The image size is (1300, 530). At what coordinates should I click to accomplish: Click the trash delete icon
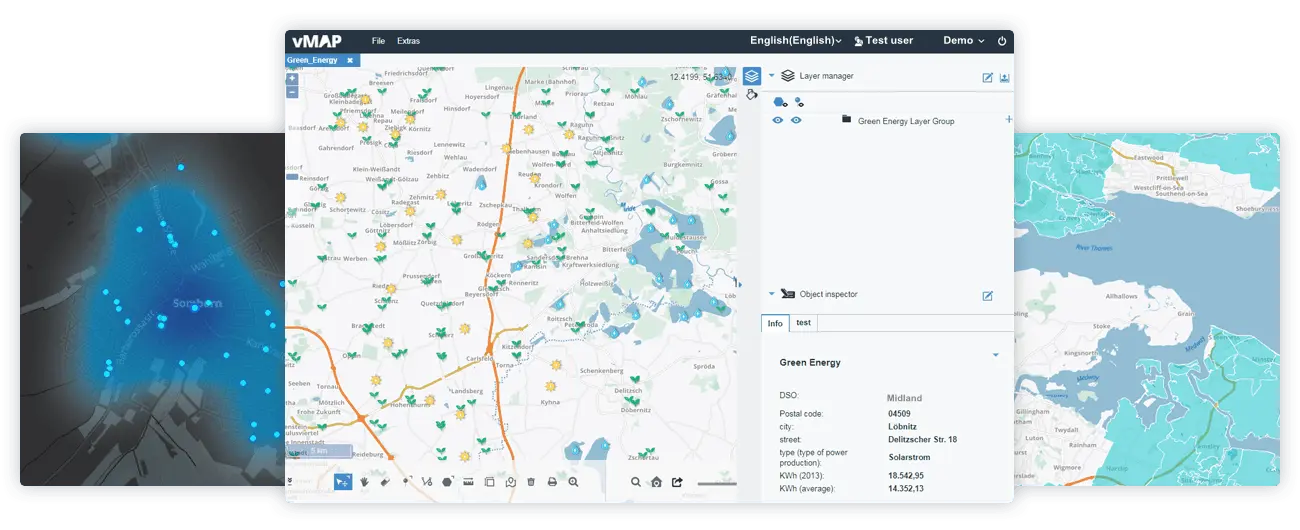(x=531, y=482)
